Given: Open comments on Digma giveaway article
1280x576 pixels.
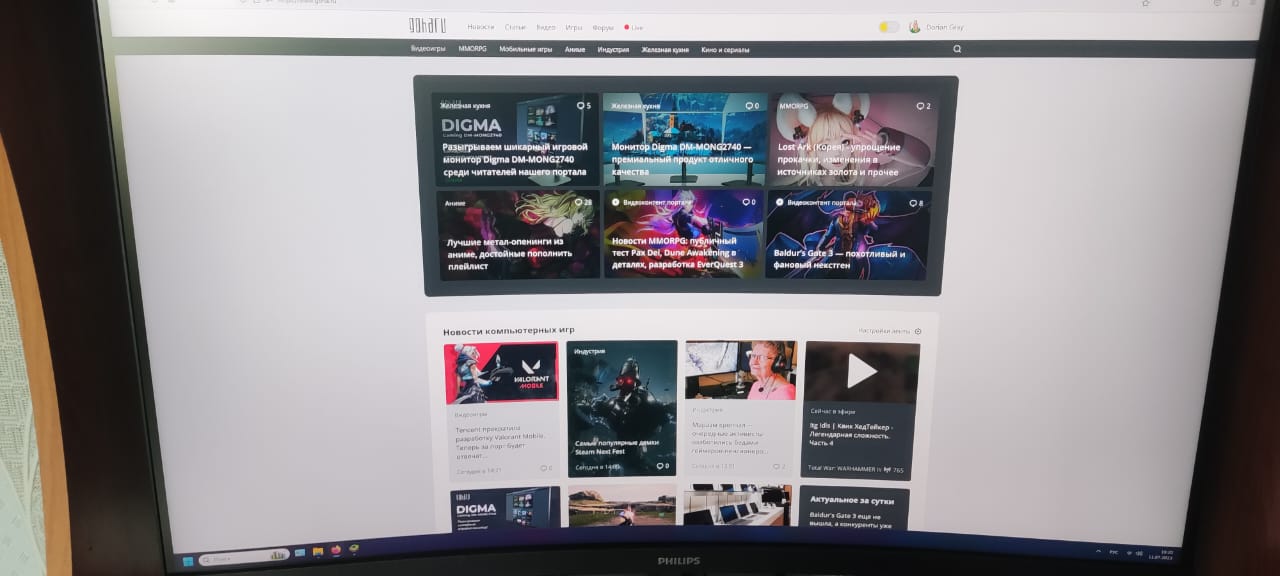Looking at the screenshot, I should tap(584, 106).
